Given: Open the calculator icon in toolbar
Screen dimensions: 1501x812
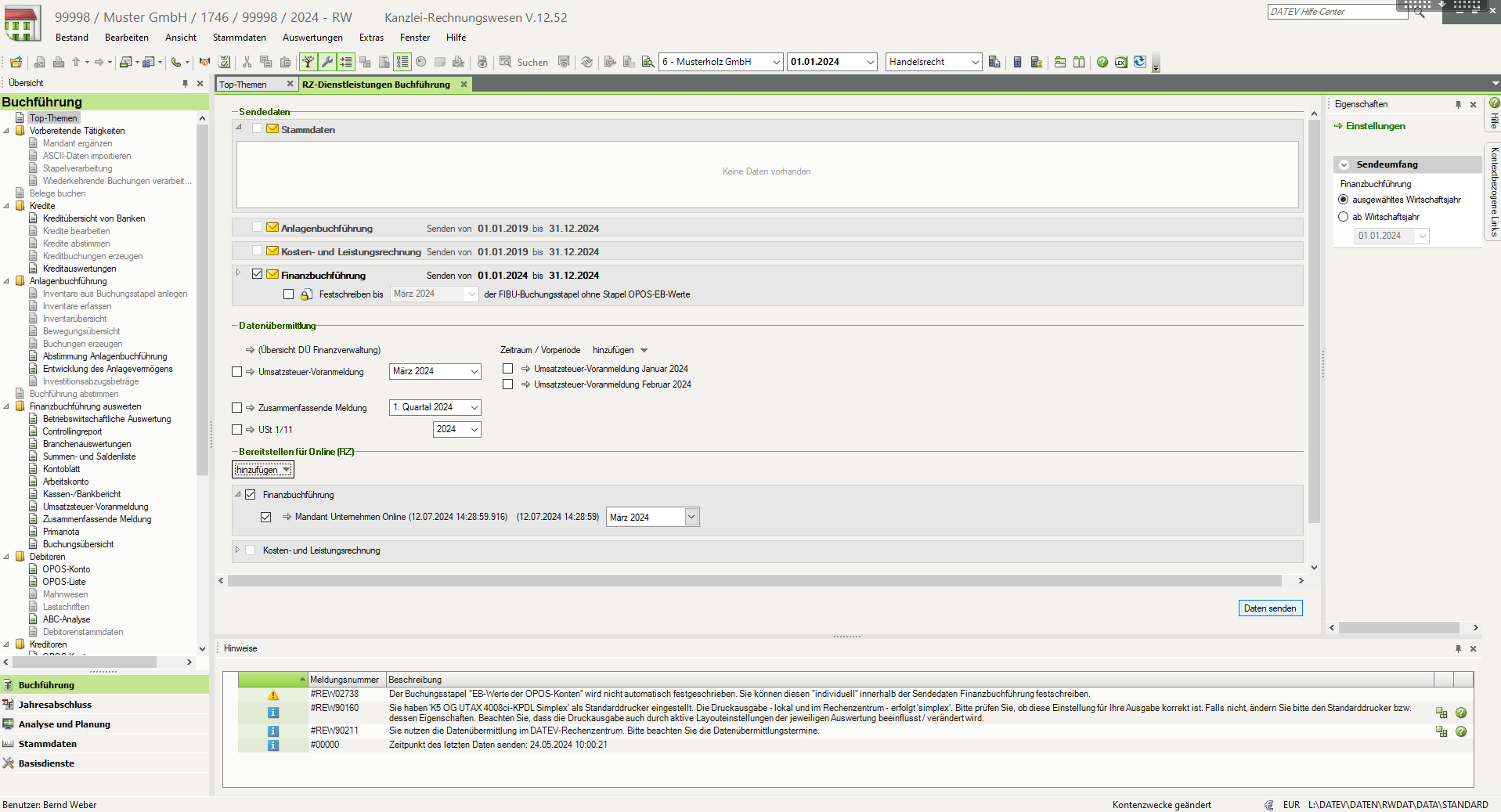Looking at the screenshot, I should (x=1017, y=62).
